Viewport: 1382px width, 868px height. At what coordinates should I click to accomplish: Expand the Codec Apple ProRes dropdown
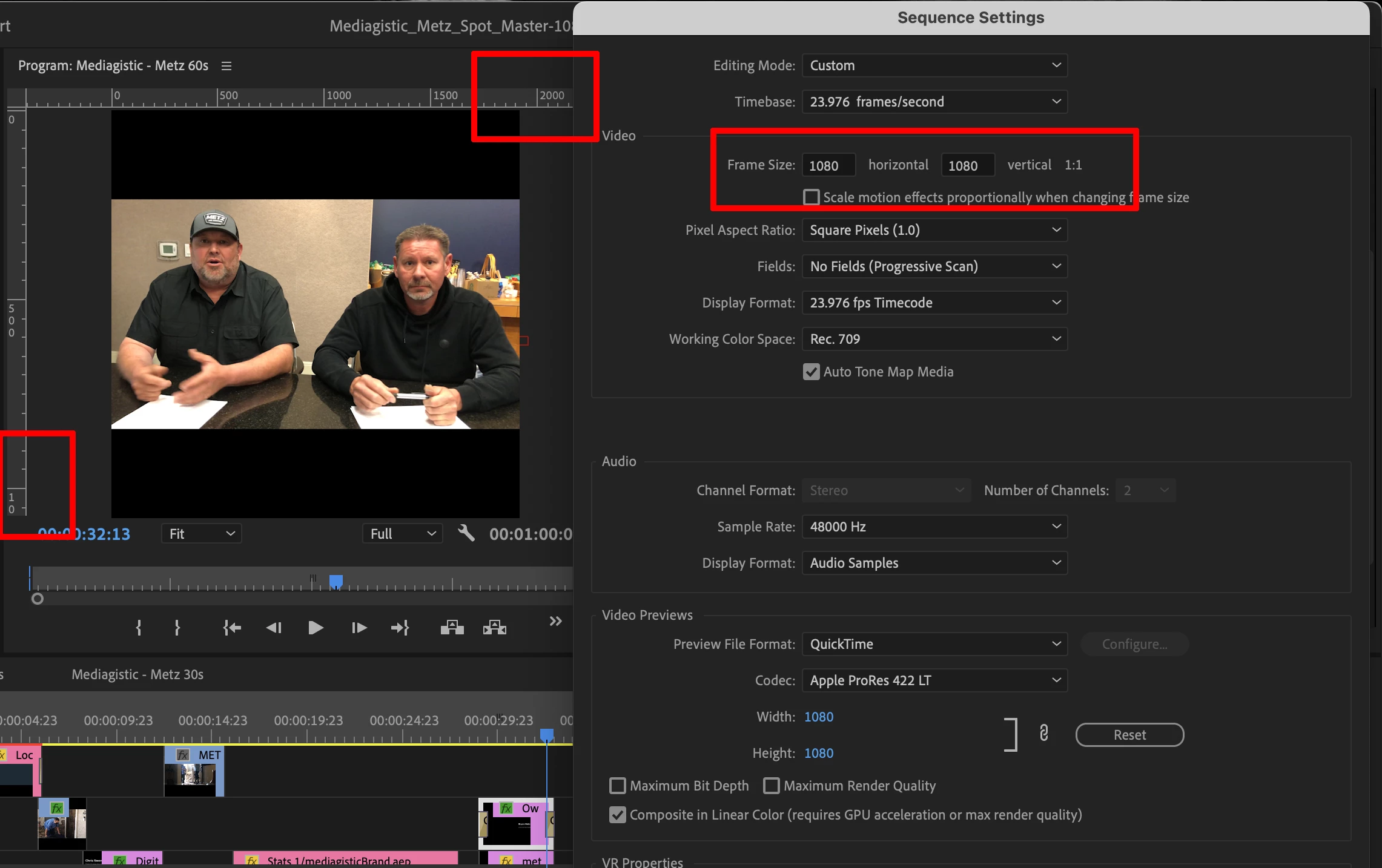point(934,680)
